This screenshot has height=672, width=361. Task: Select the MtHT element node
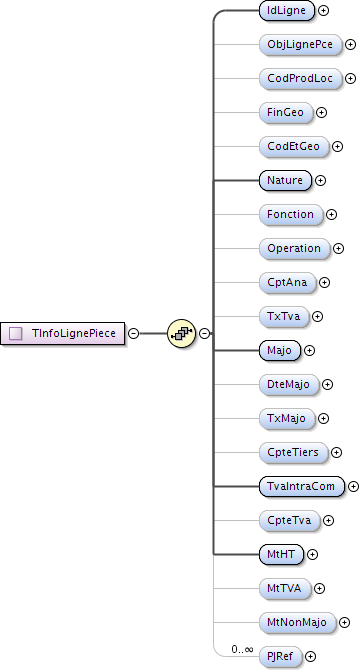281,554
